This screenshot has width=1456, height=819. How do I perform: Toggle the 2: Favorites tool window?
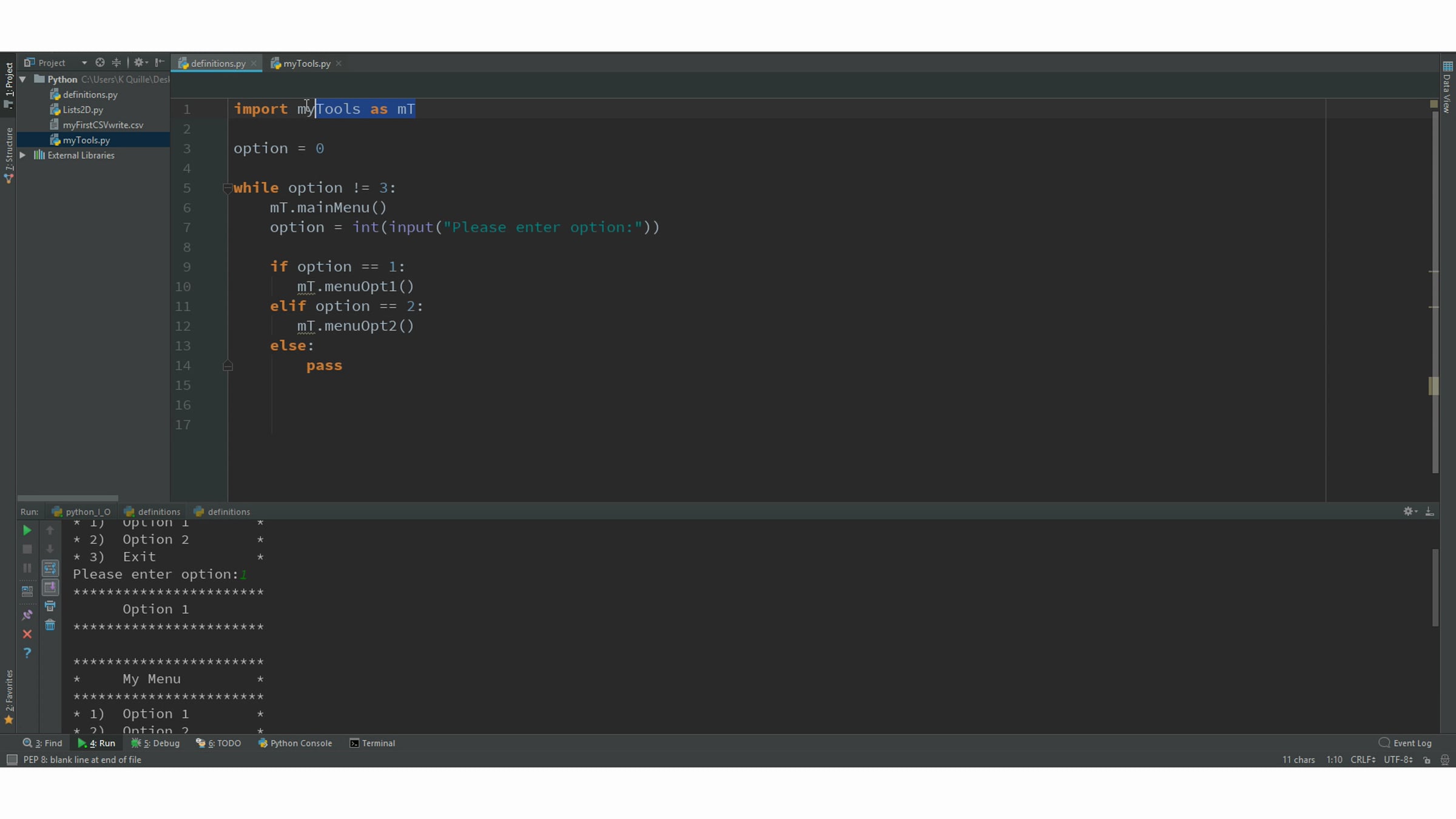pyautogui.click(x=8, y=696)
